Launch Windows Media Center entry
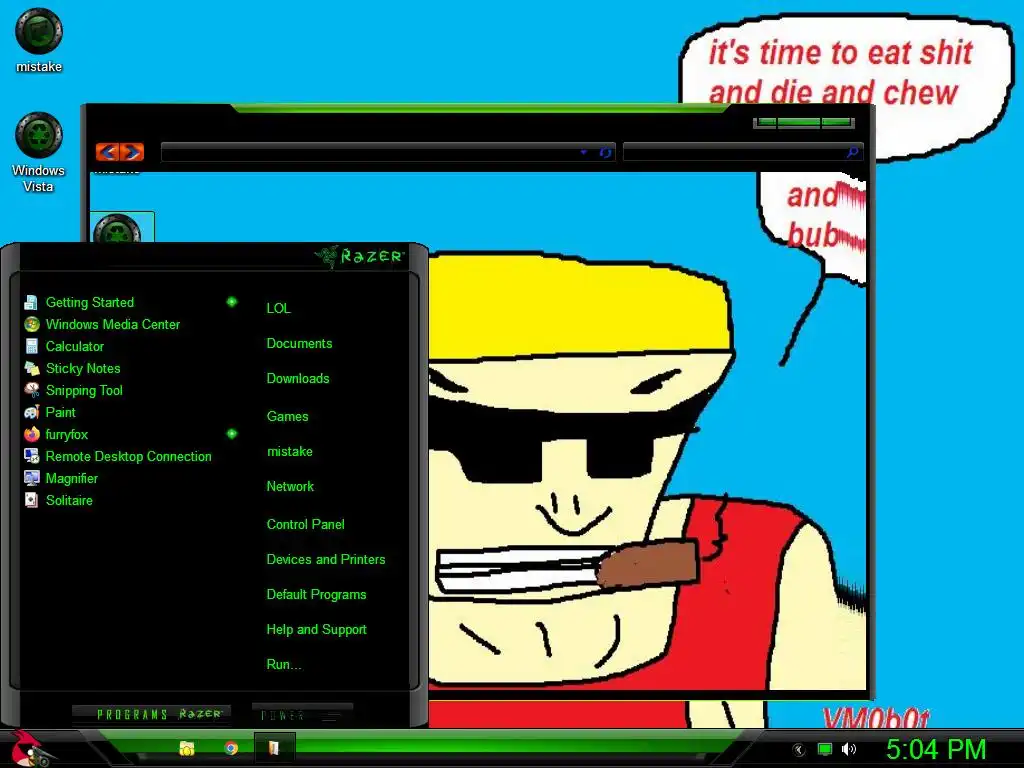Viewport: 1024px width, 768px height. (112, 325)
